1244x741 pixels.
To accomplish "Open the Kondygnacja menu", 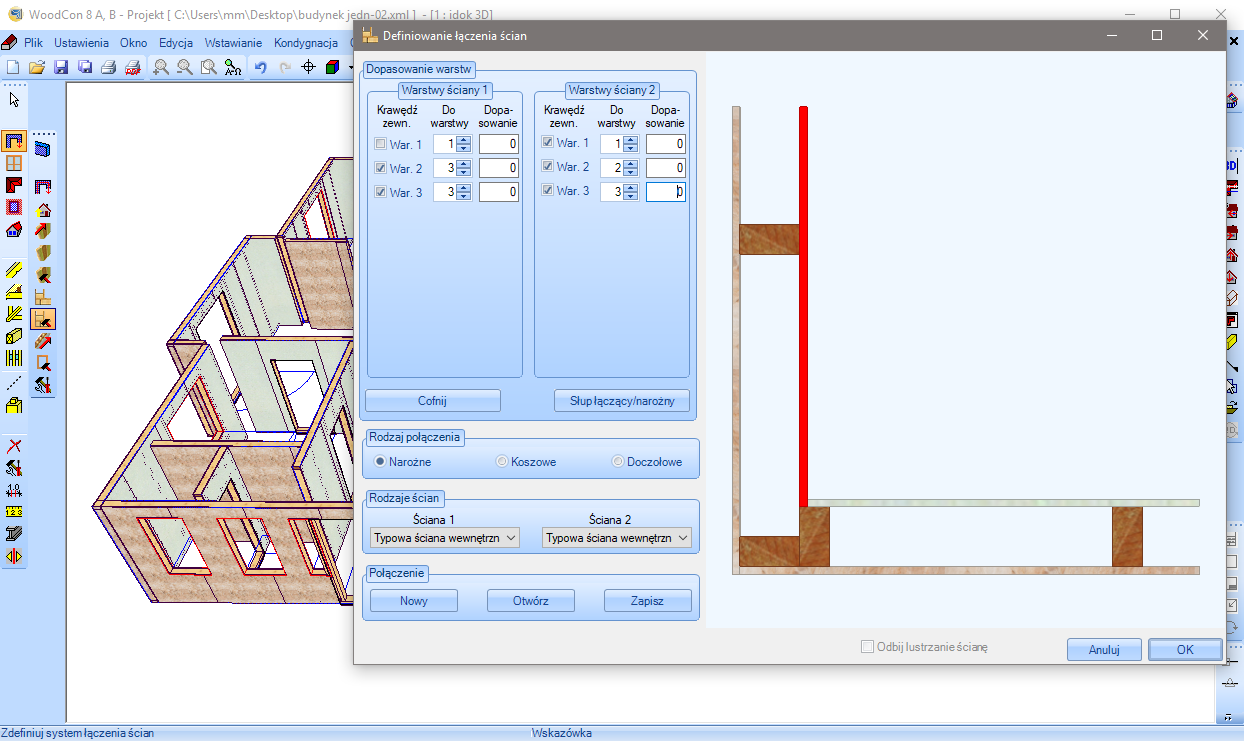I will (x=306, y=43).
